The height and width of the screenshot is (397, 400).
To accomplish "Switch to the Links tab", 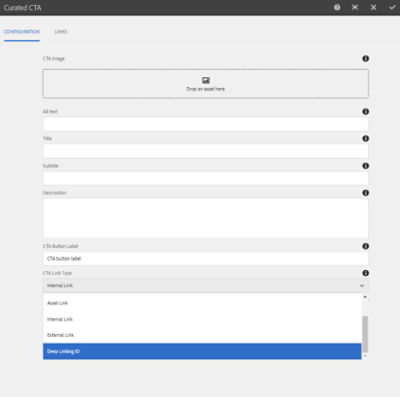I will coord(61,32).
